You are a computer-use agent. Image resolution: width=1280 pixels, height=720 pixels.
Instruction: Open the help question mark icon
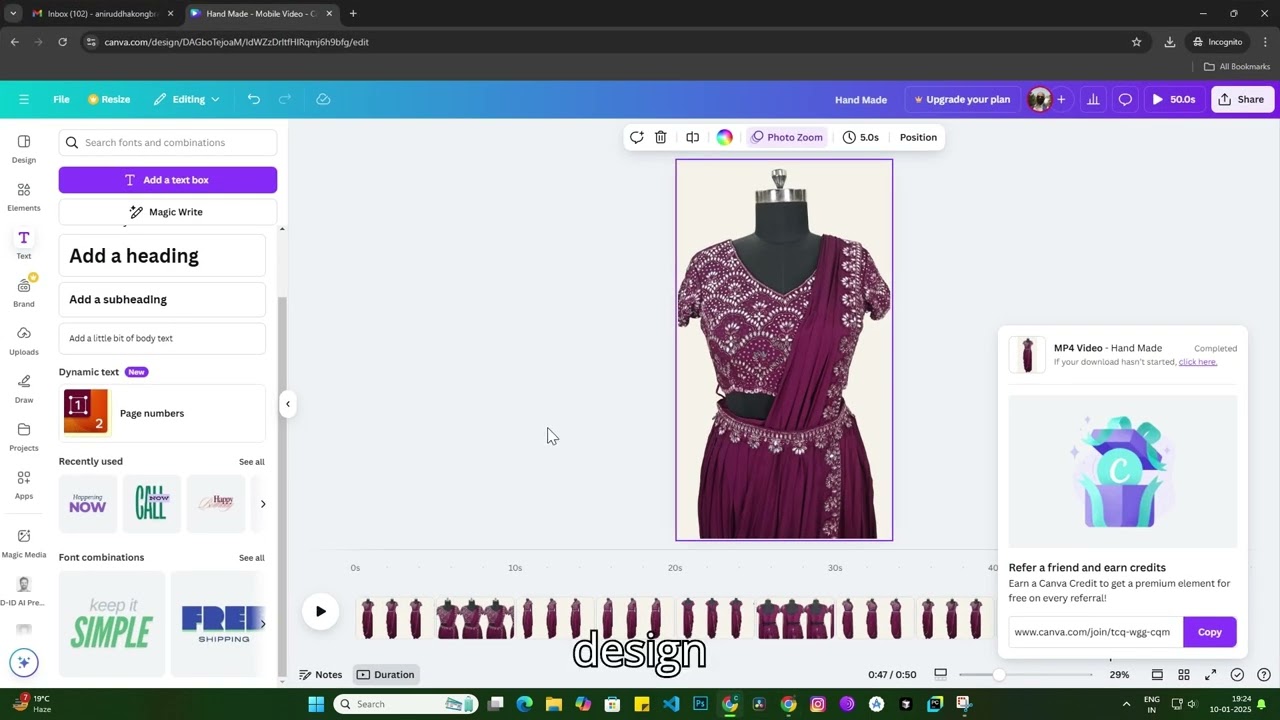(x=1264, y=675)
